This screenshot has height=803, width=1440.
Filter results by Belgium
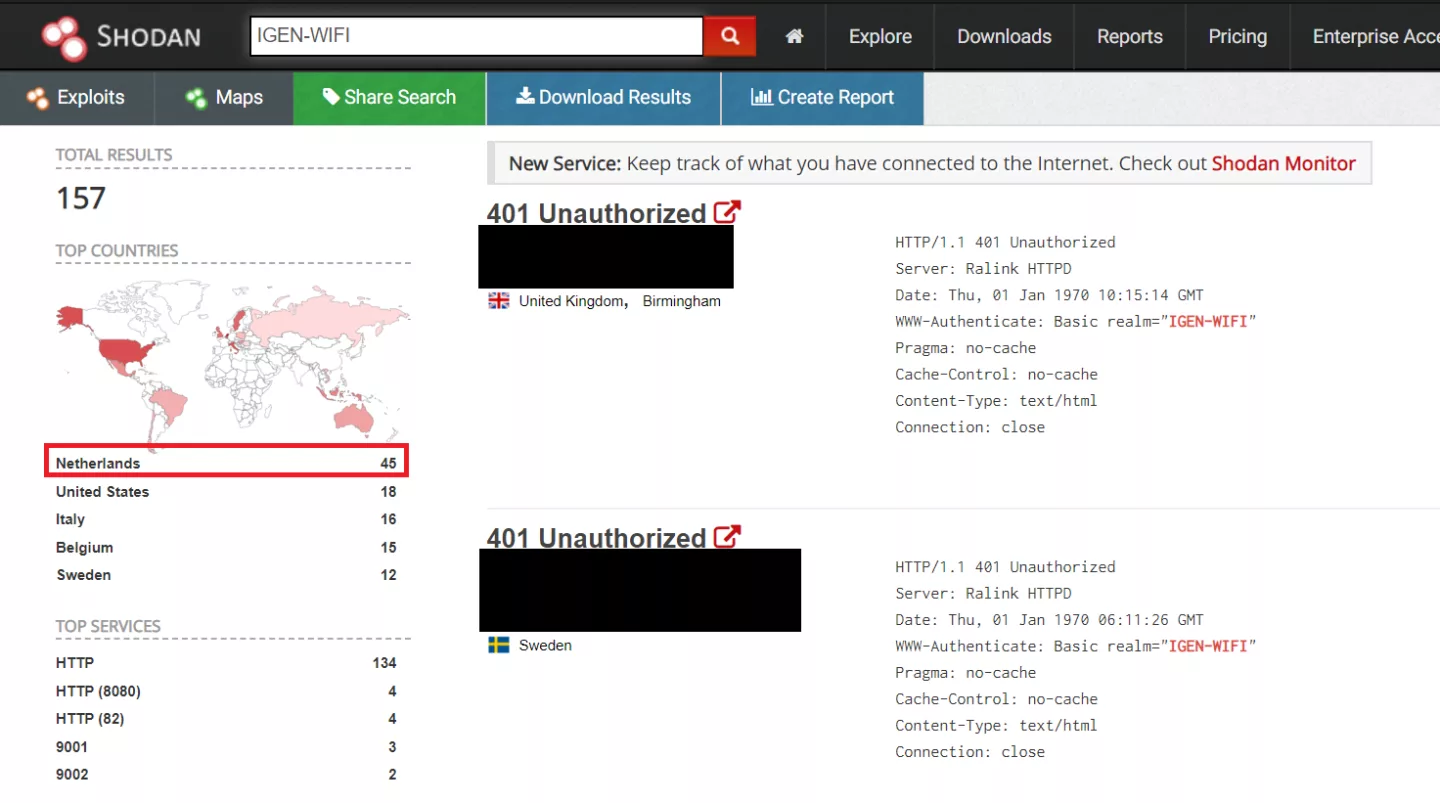pyautogui.click(x=226, y=547)
